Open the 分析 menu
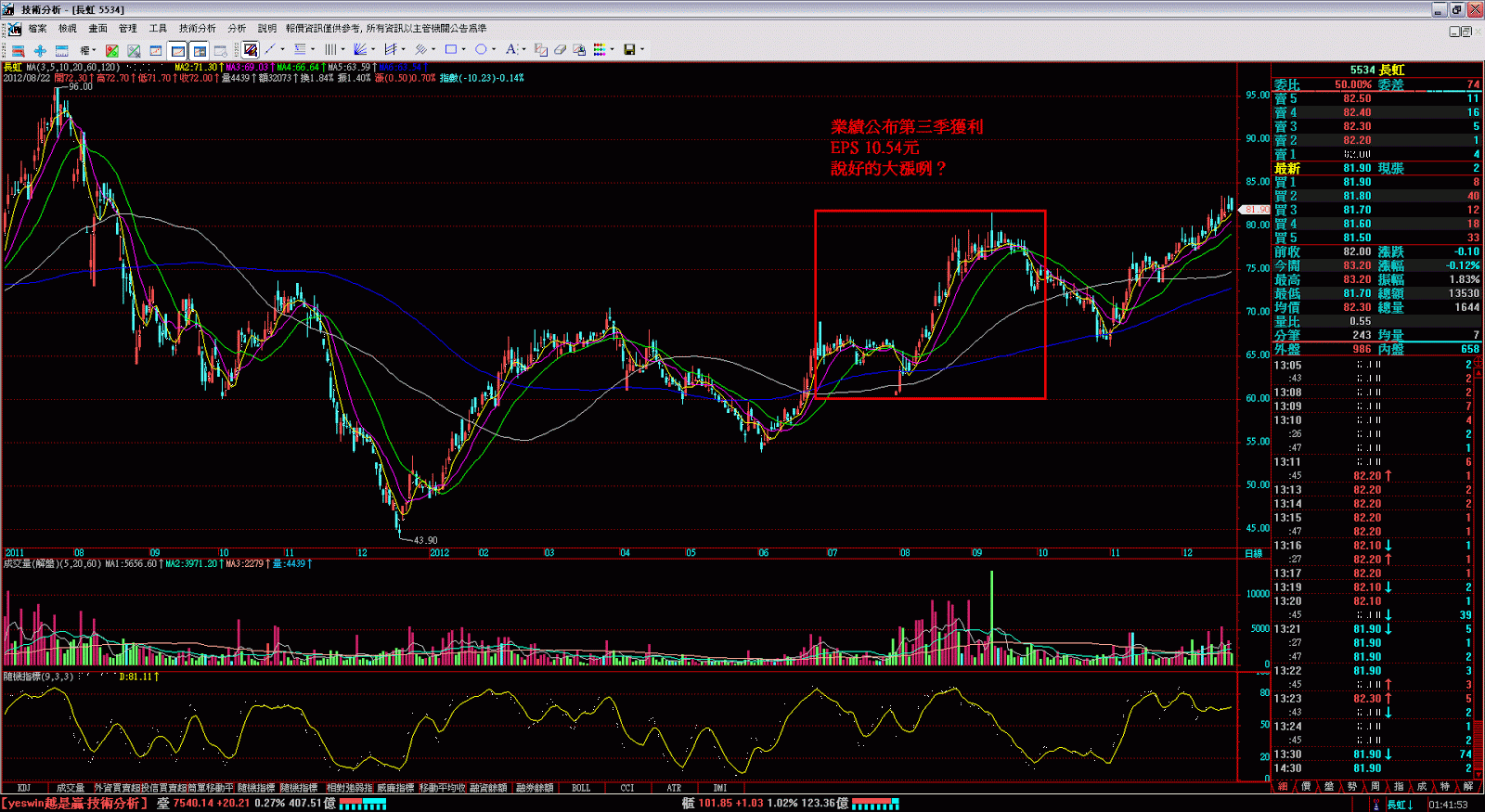 (237, 29)
